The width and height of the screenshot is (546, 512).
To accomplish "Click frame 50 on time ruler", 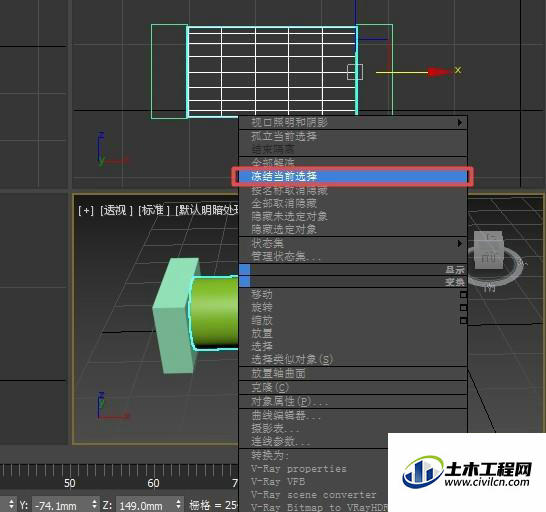I will 70,483.
